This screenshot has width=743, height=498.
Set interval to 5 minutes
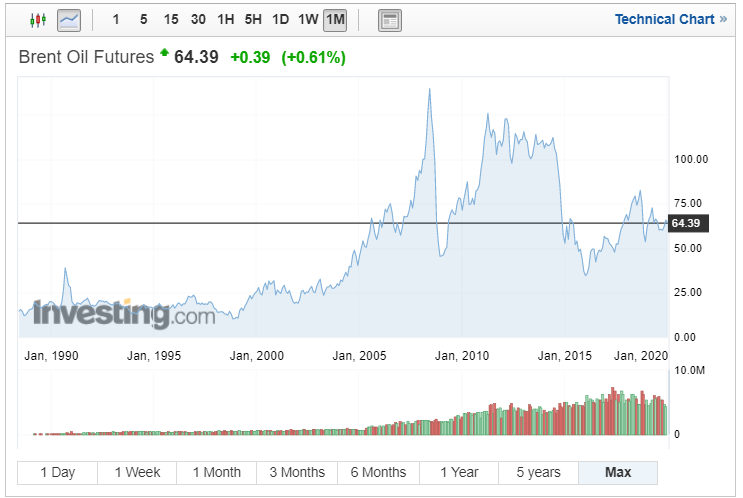[x=143, y=19]
